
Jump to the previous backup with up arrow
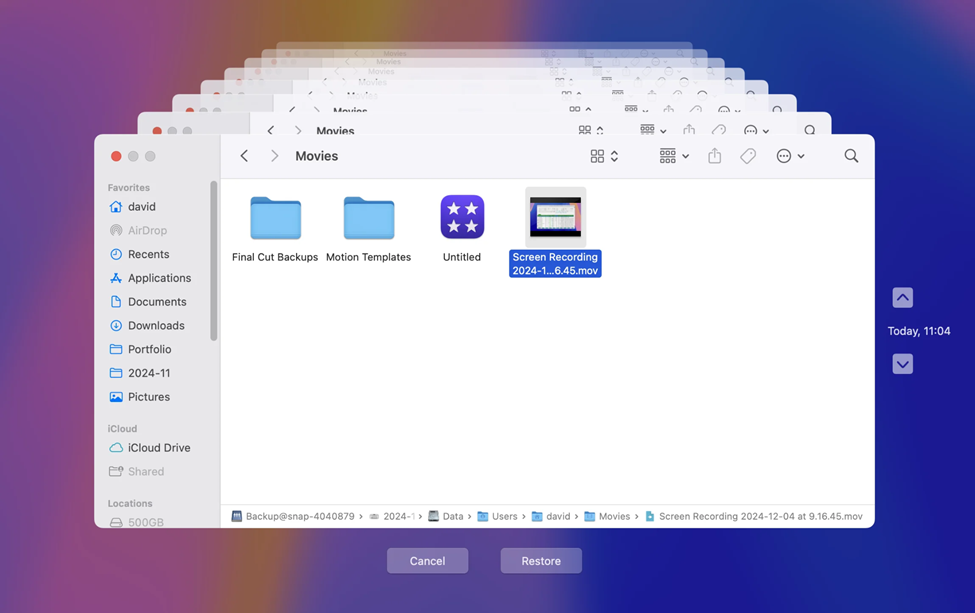[902, 298]
